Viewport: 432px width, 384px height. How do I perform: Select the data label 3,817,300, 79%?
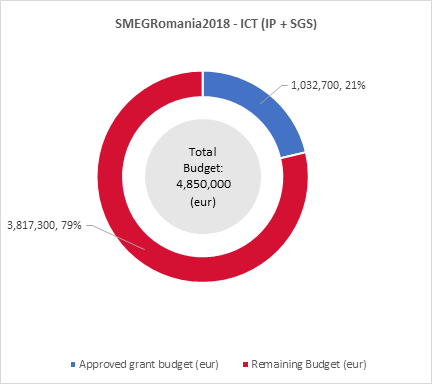[x=44, y=225]
